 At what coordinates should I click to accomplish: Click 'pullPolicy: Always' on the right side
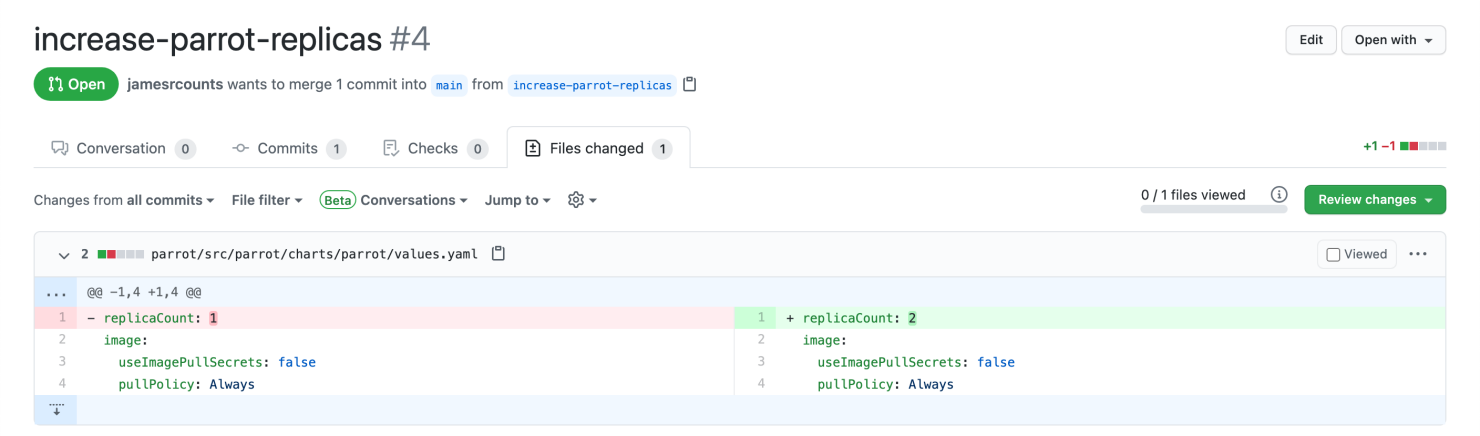coord(886,384)
